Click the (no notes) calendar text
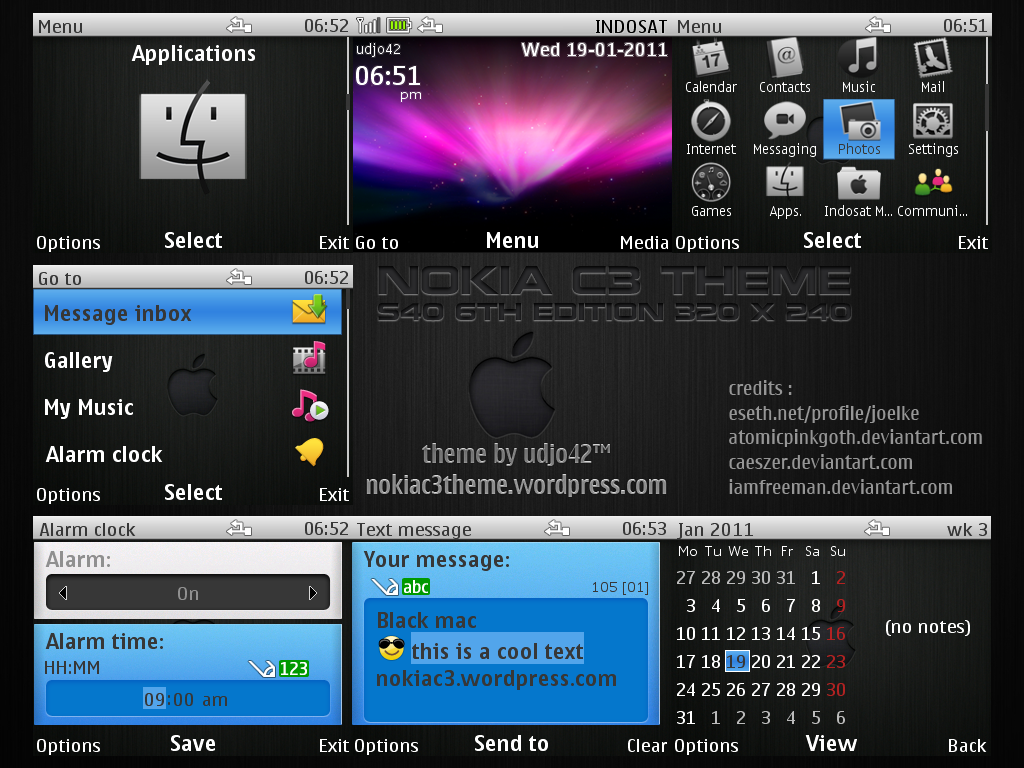 coord(927,627)
